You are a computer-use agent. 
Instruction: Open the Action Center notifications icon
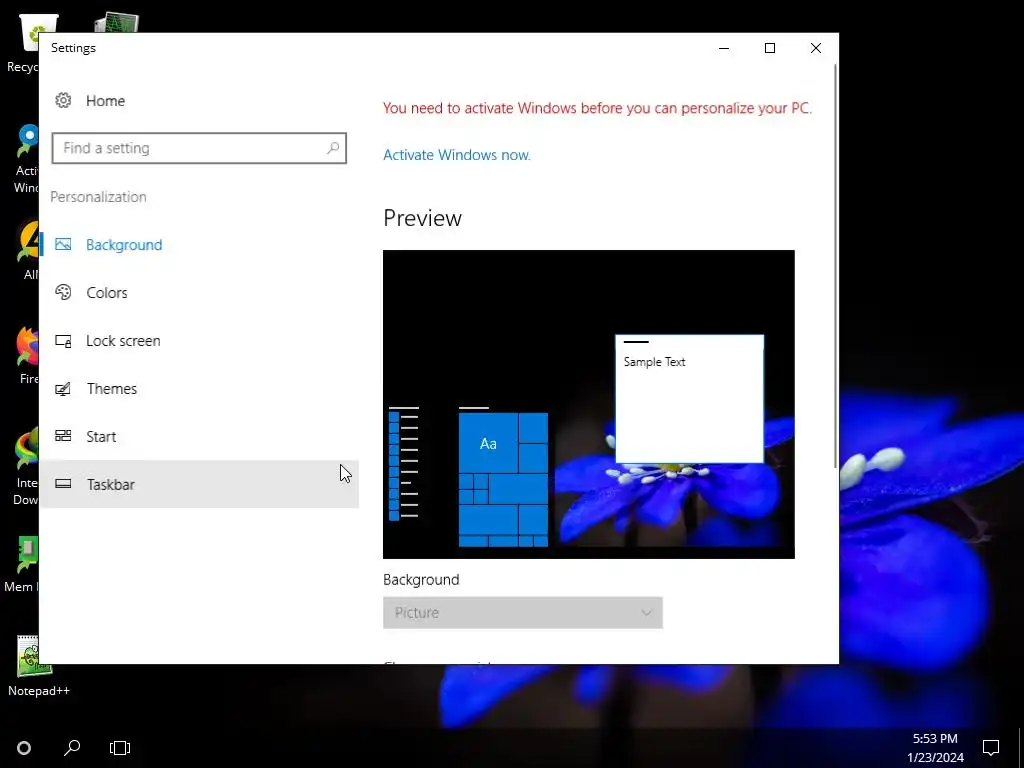pos(991,748)
